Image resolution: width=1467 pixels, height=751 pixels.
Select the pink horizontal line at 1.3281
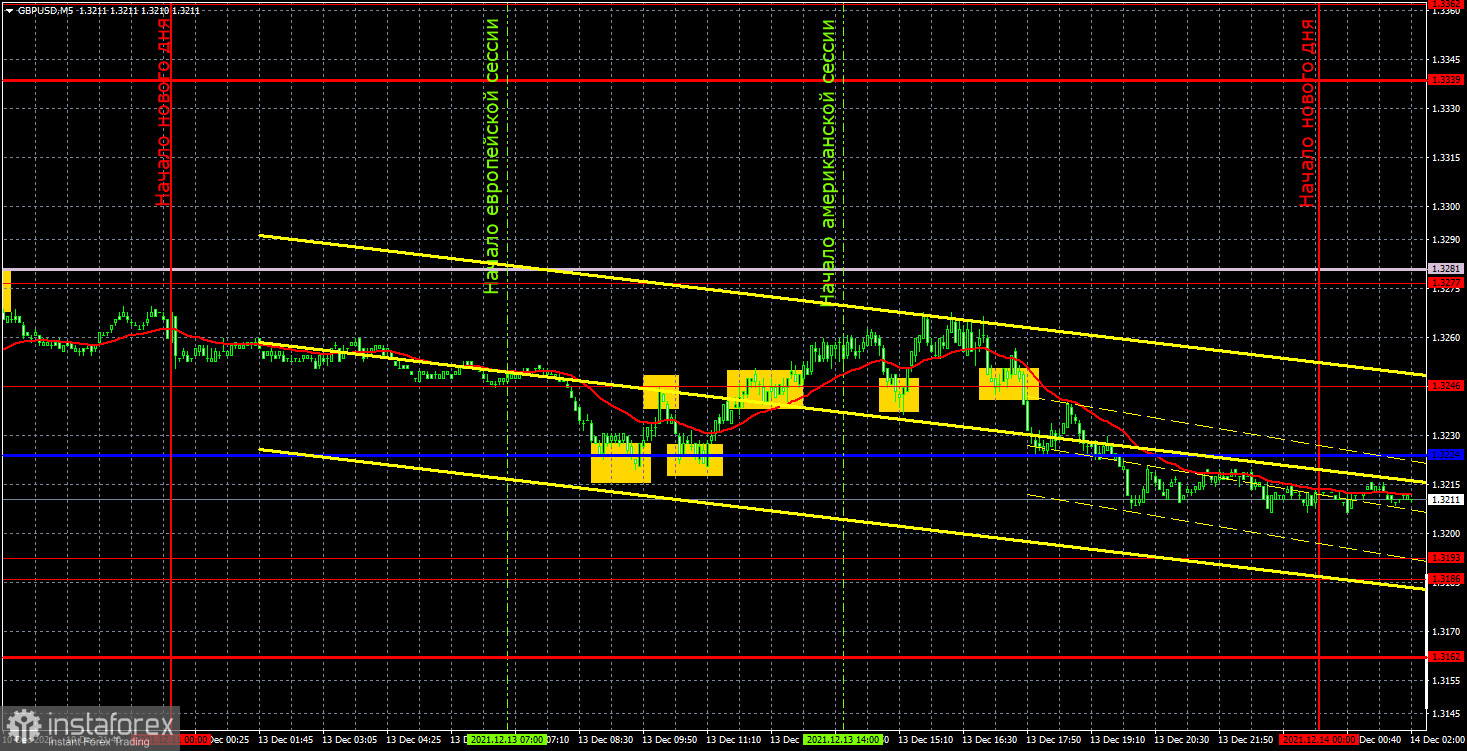tap(713, 269)
